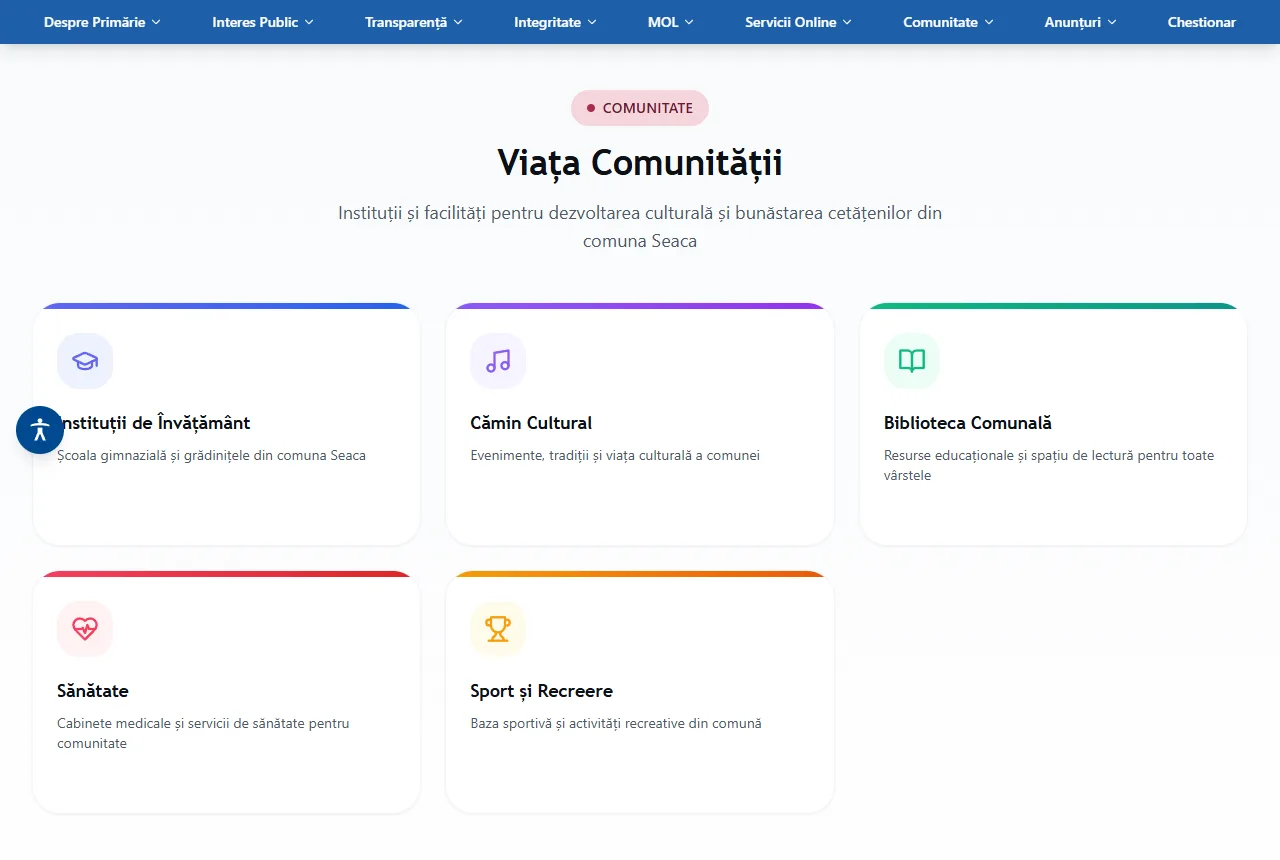Click the "Resurse educaționale și spațiu de lectură" description
This screenshot has height=860, width=1280.
1049,466
